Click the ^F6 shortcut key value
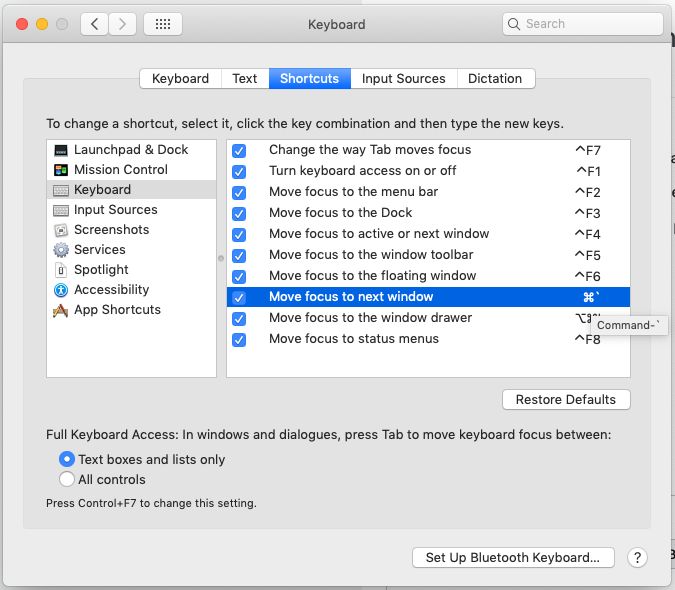 click(x=588, y=276)
